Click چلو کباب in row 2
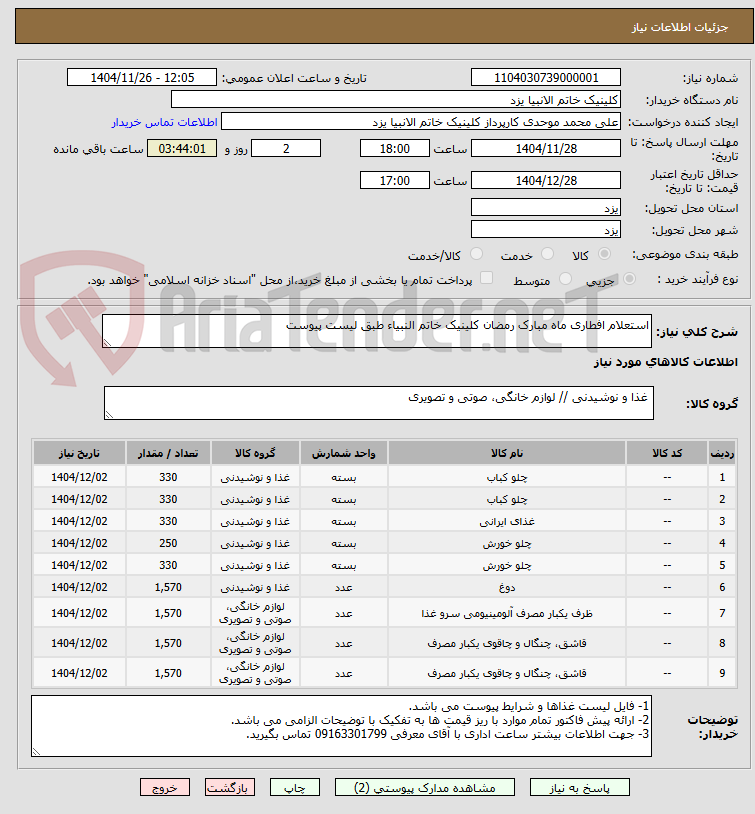The height and width of the screenshot is (814, 755). pos(507,499)
